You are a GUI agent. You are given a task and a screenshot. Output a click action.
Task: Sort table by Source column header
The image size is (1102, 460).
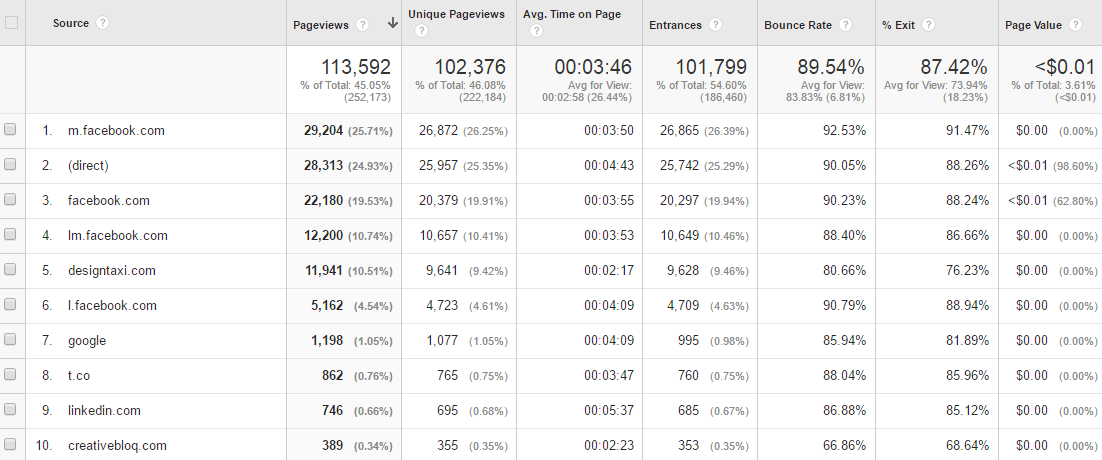coord(70,23)
